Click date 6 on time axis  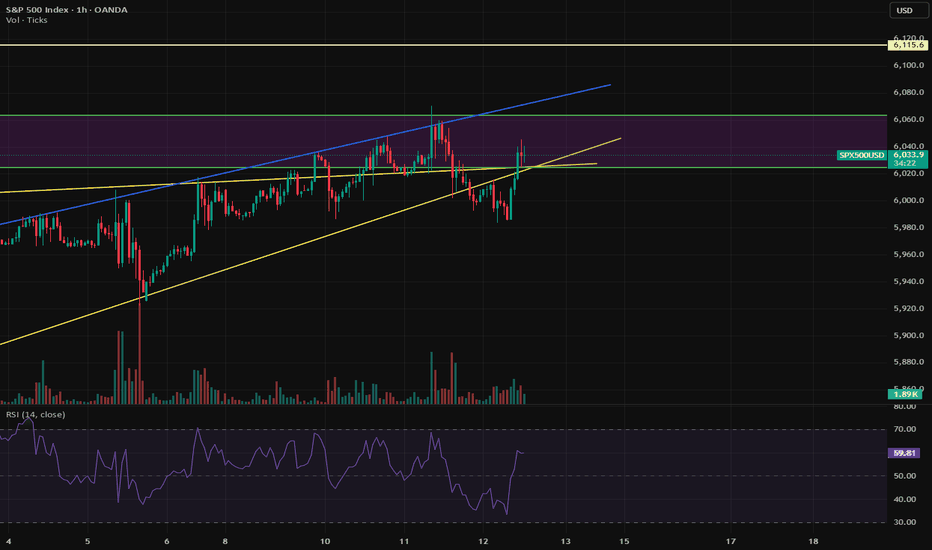point(166,542)
